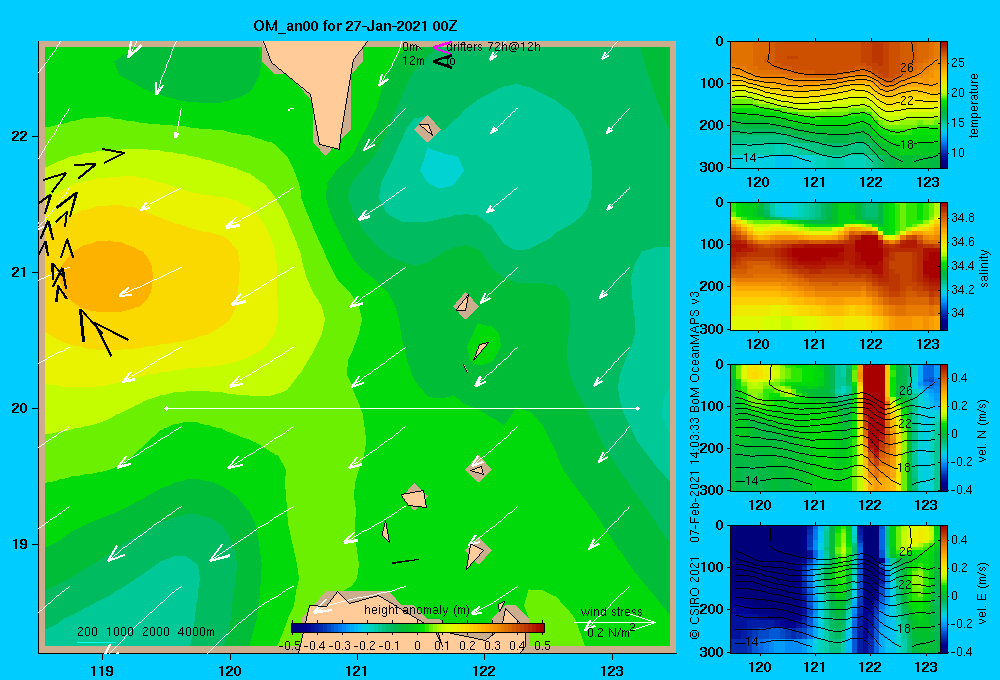Click the vertical 'temperature' axis label
1000x680 pixels.
(x=974, y=105)
